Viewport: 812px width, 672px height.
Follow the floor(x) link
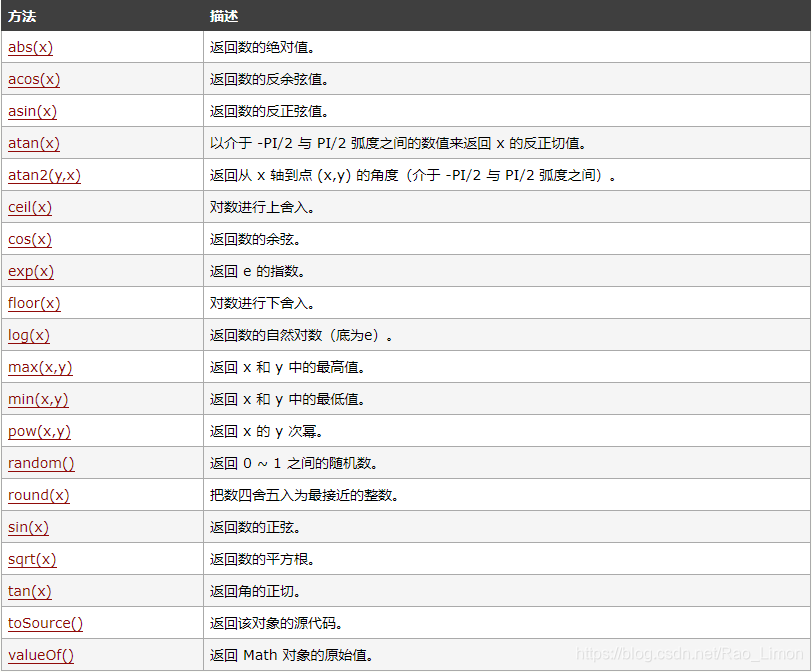pos(34,303)
